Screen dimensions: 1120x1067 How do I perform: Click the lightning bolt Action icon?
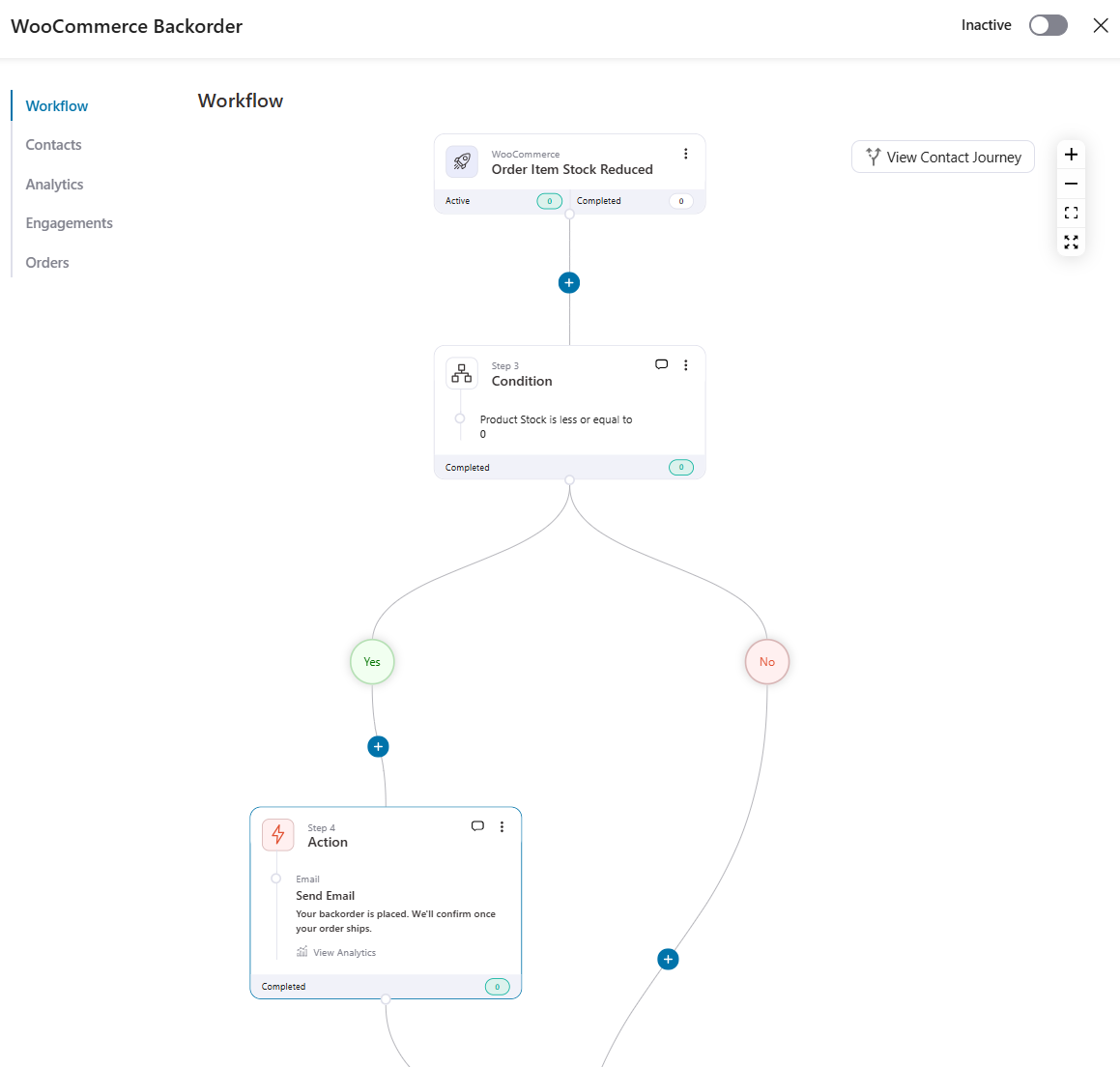point(278,834)
